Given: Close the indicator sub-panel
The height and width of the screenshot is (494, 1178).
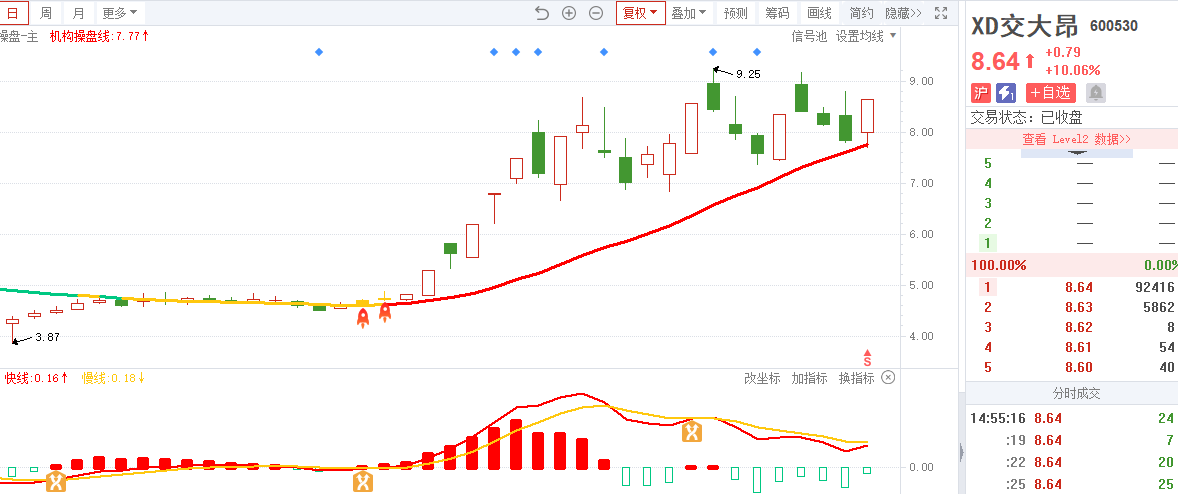Looking at the screenshot, I should 888,378.
